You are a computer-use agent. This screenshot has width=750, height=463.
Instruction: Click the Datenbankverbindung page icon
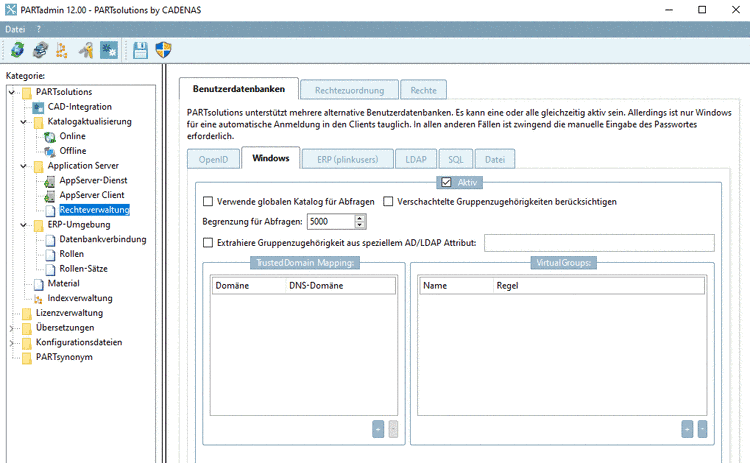click(50, 240)
